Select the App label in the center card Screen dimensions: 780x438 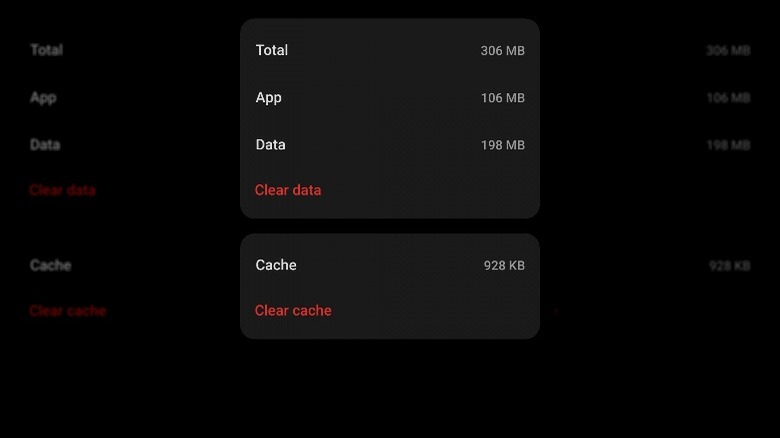coord(269,98)
